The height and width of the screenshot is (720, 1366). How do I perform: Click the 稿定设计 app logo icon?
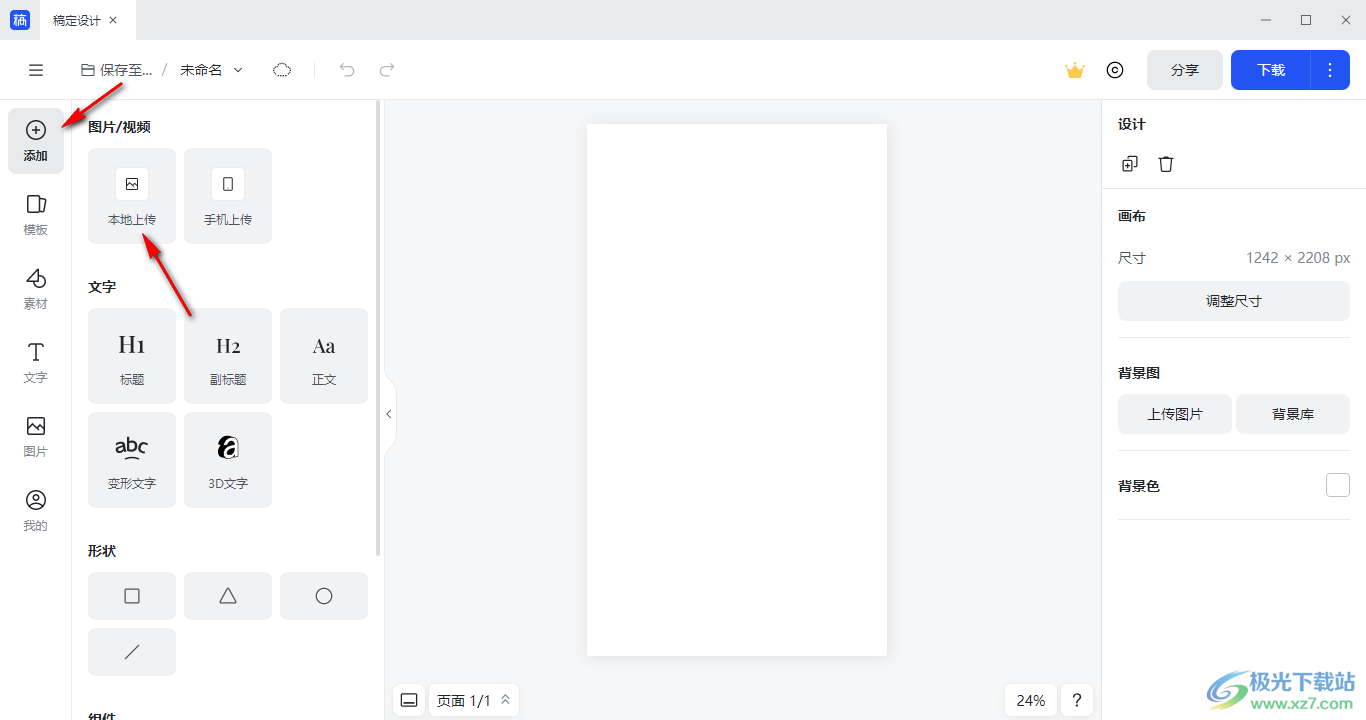[x=20, y=20]
